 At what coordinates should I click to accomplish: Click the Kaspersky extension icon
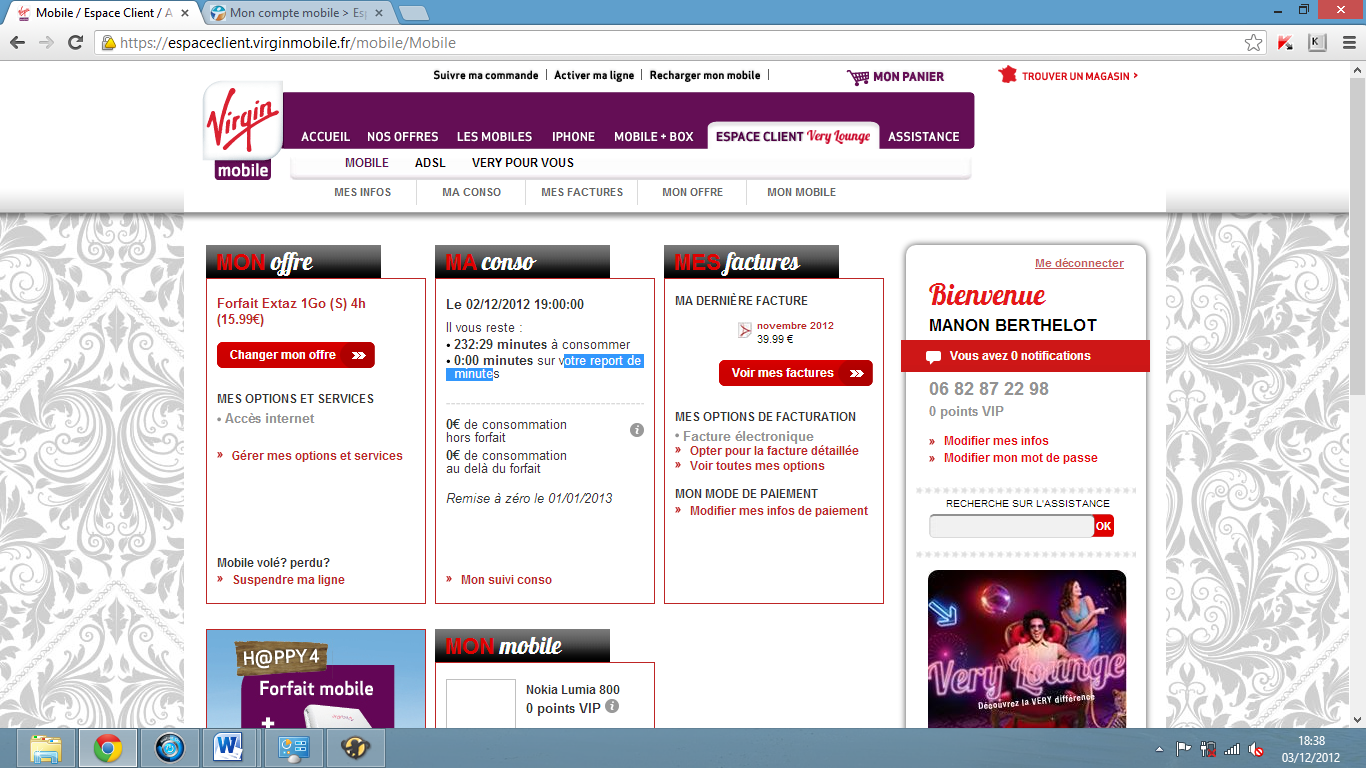coord(1286,43)
